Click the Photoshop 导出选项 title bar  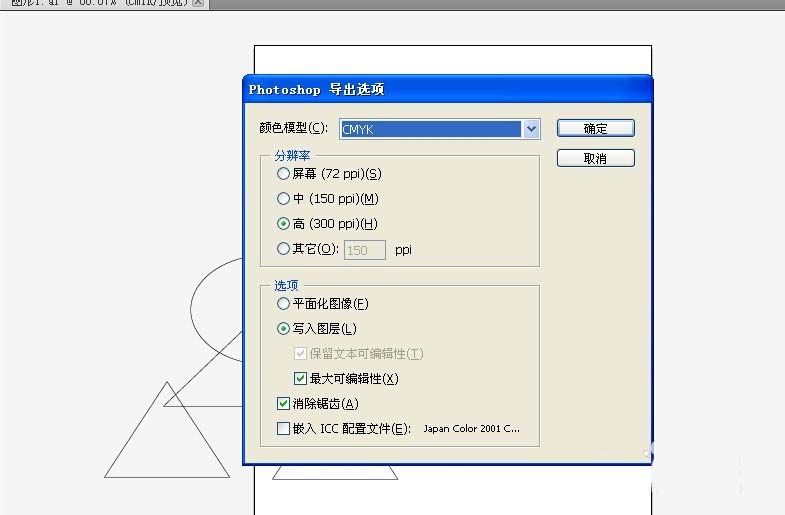point(448,90)
